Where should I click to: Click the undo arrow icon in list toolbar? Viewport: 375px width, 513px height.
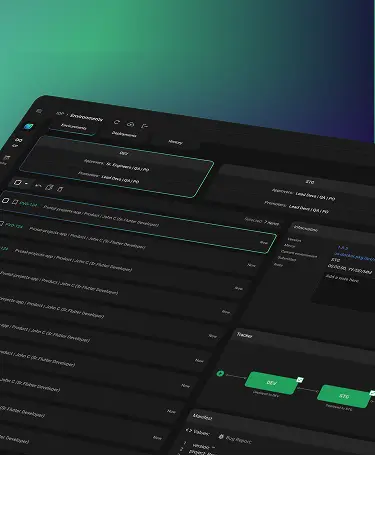coord(39,186)
